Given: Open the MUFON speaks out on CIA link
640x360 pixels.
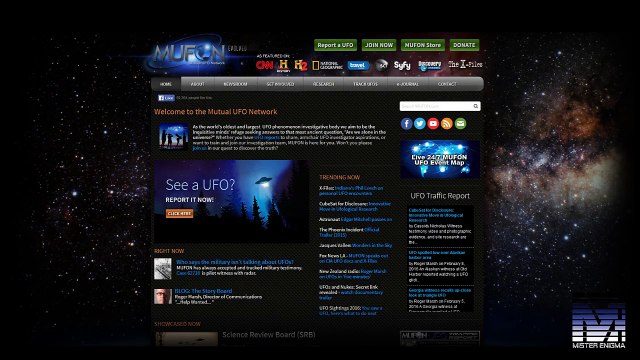Looking at the screenshot, I should (x=353, y=258).
